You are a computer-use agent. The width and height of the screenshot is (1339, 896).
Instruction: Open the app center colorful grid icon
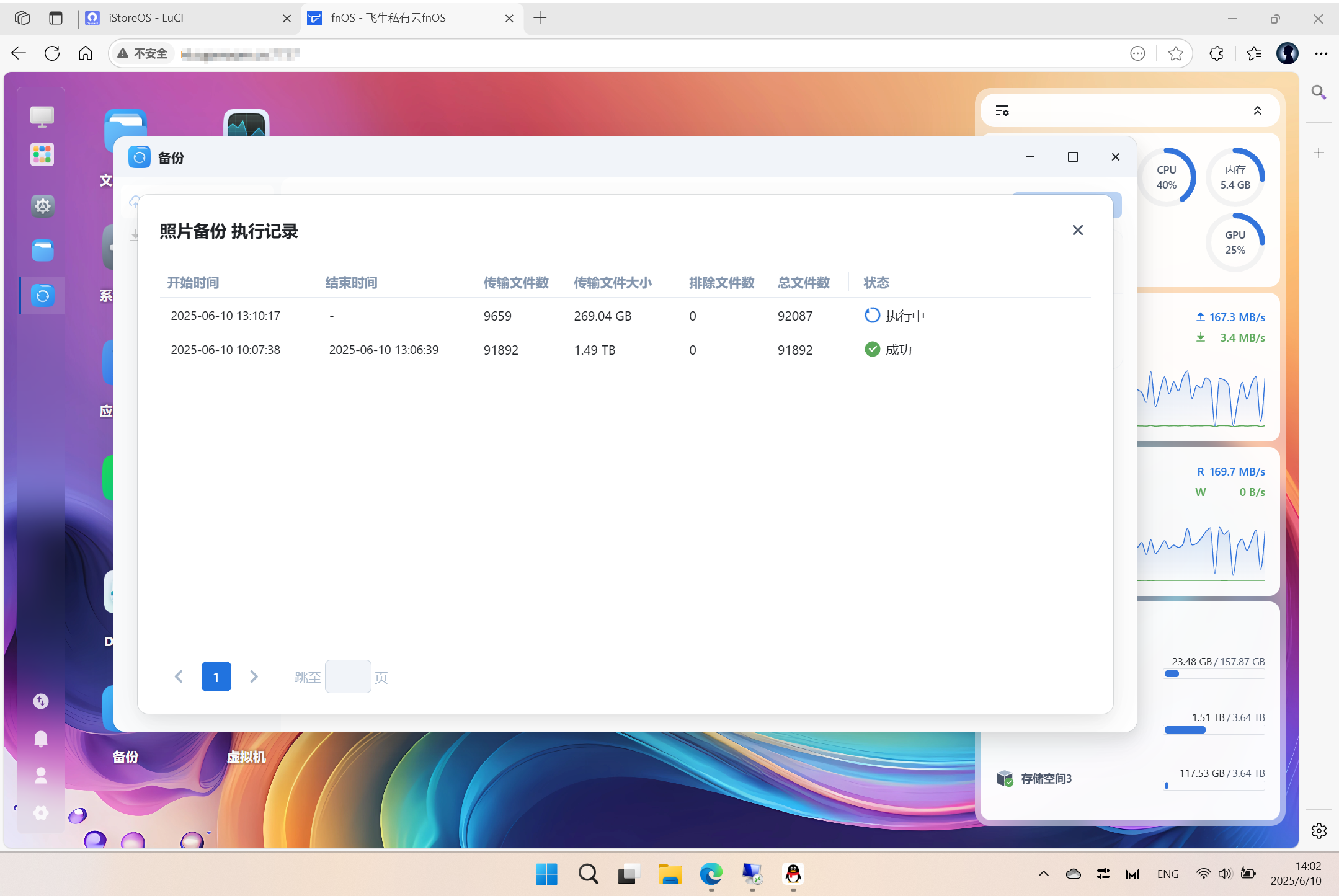tap(42, 154)
